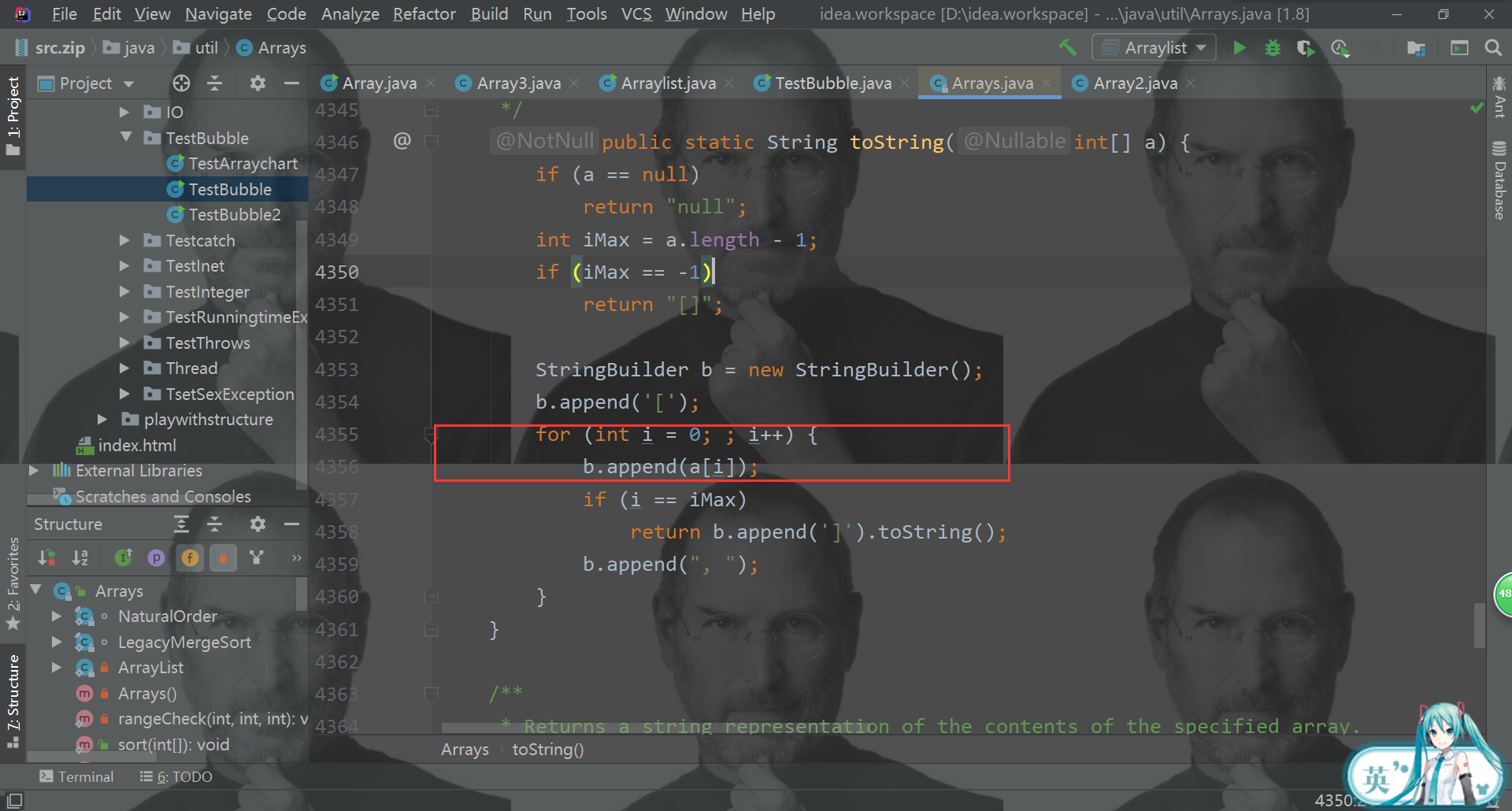This screenshot has height=811, width=1512.
Task: Click the editor vertical scrollbar thumb
Action: click(x=1480, y=625)
